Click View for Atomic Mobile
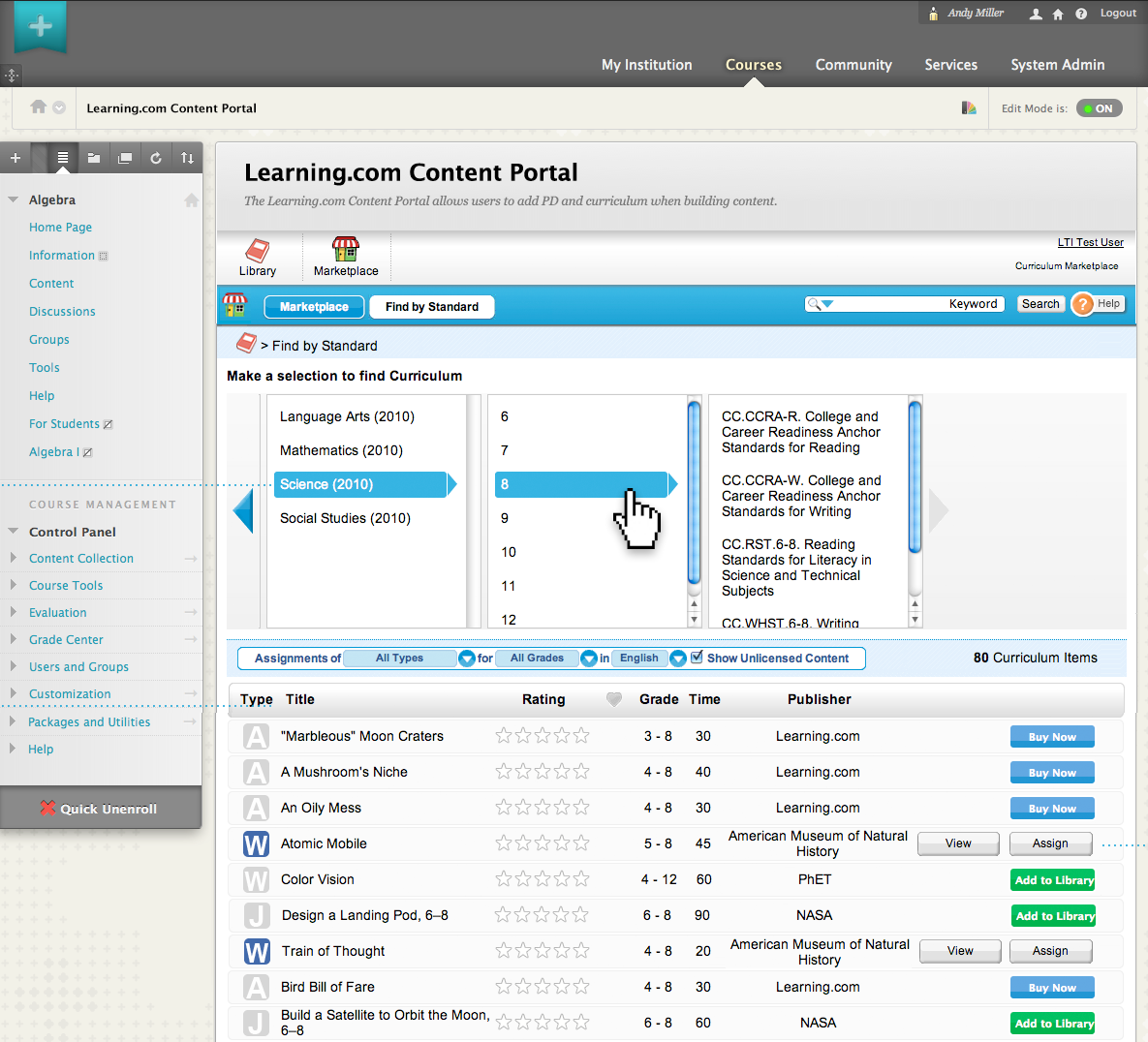Image resolution: width=1148 pixels, height=1042 pixels. 958,843
